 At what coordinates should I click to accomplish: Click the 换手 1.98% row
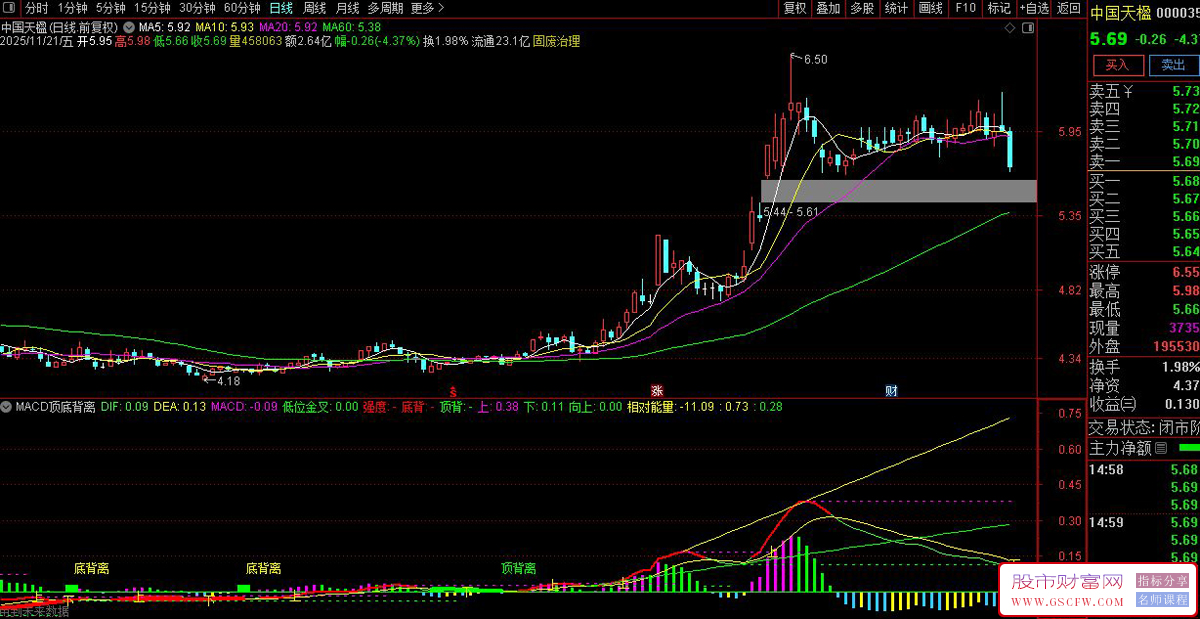tap(1144, 367)
